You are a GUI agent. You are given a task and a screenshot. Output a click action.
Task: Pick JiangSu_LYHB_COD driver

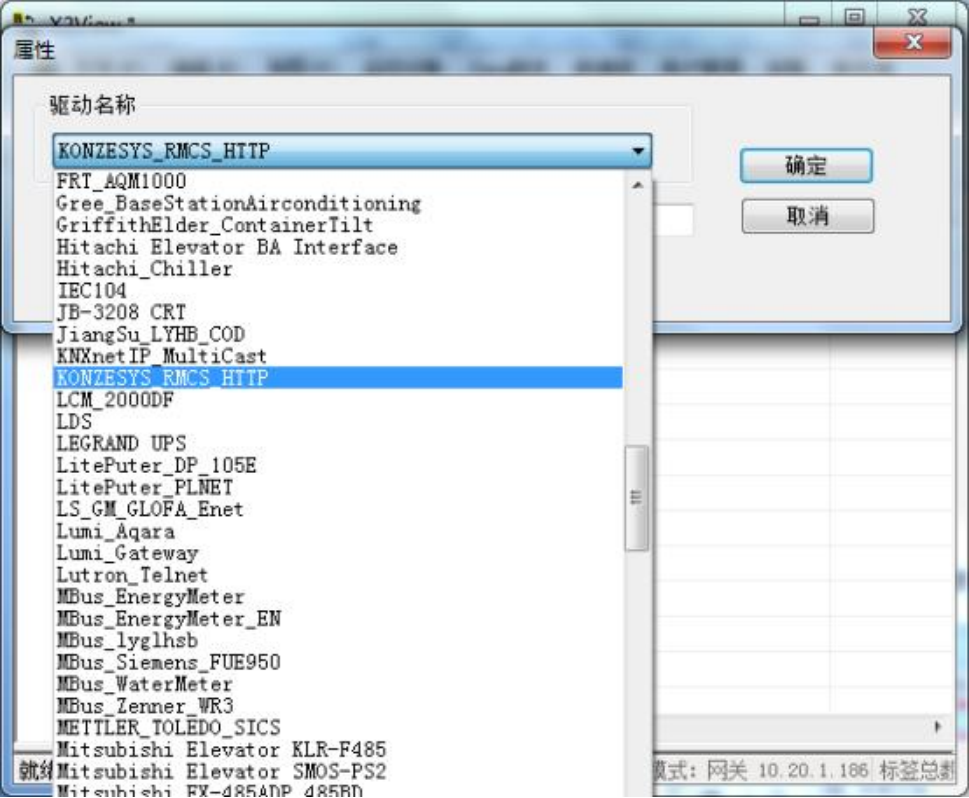(337, 334)
